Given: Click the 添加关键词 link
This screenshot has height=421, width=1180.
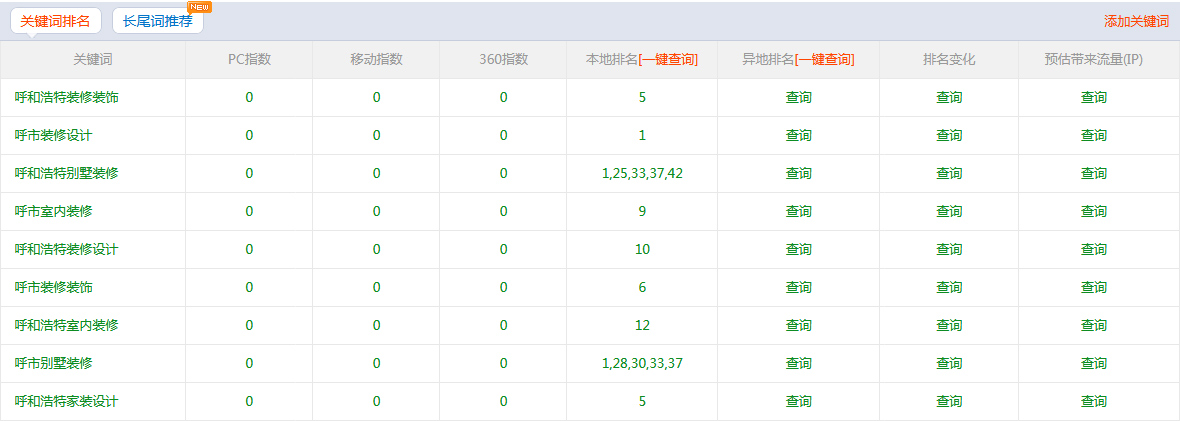Looking at the screenshot, I should coord(1136,21).
